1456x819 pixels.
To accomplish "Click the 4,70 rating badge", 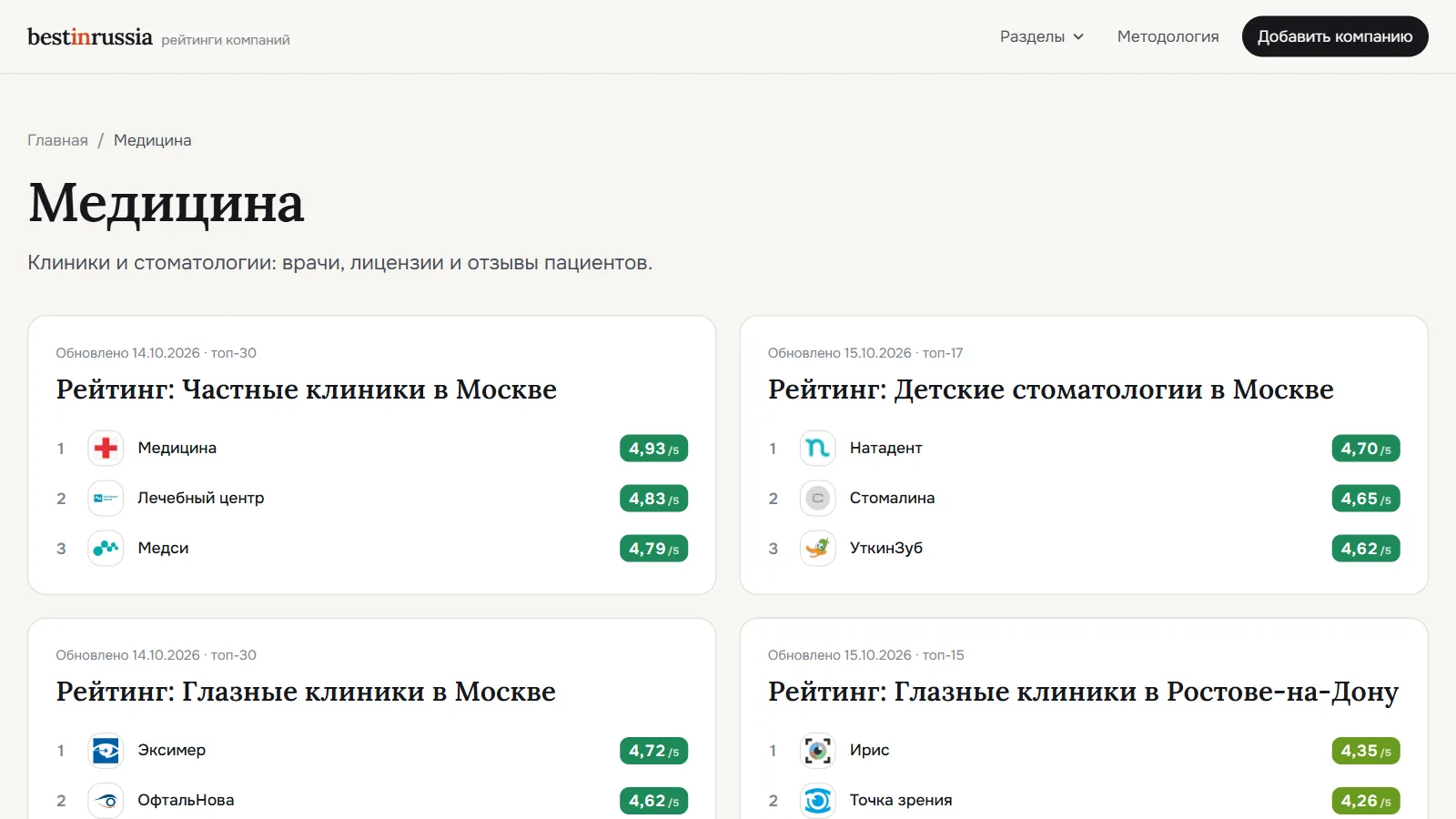I will click(1366, 449).
